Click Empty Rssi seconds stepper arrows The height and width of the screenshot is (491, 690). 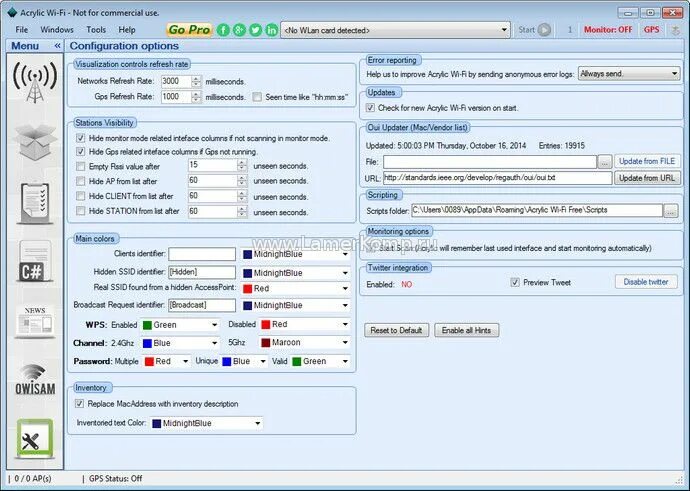pyautogui.click(x=242, y=165)
